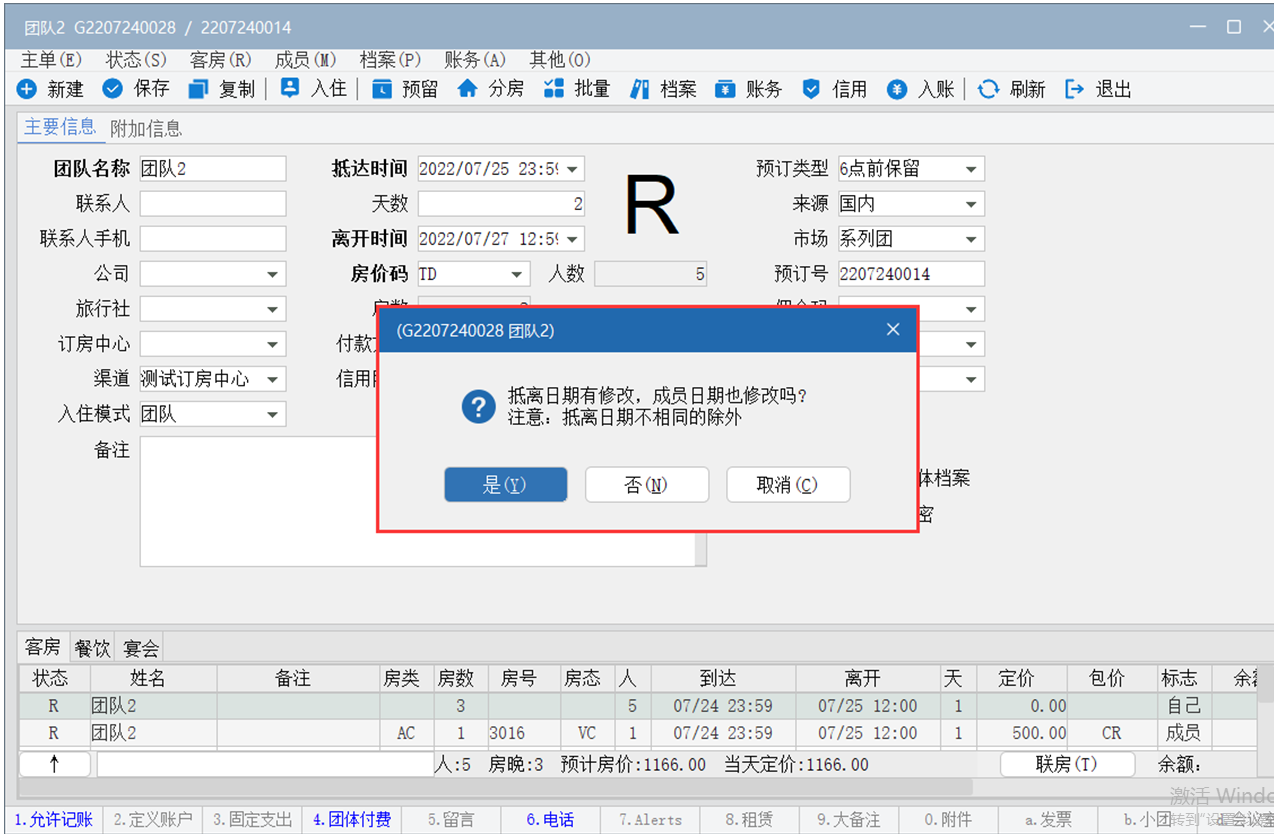Click the 联系人 input field
The image size is (1274, 834).
tap(213, 204)
